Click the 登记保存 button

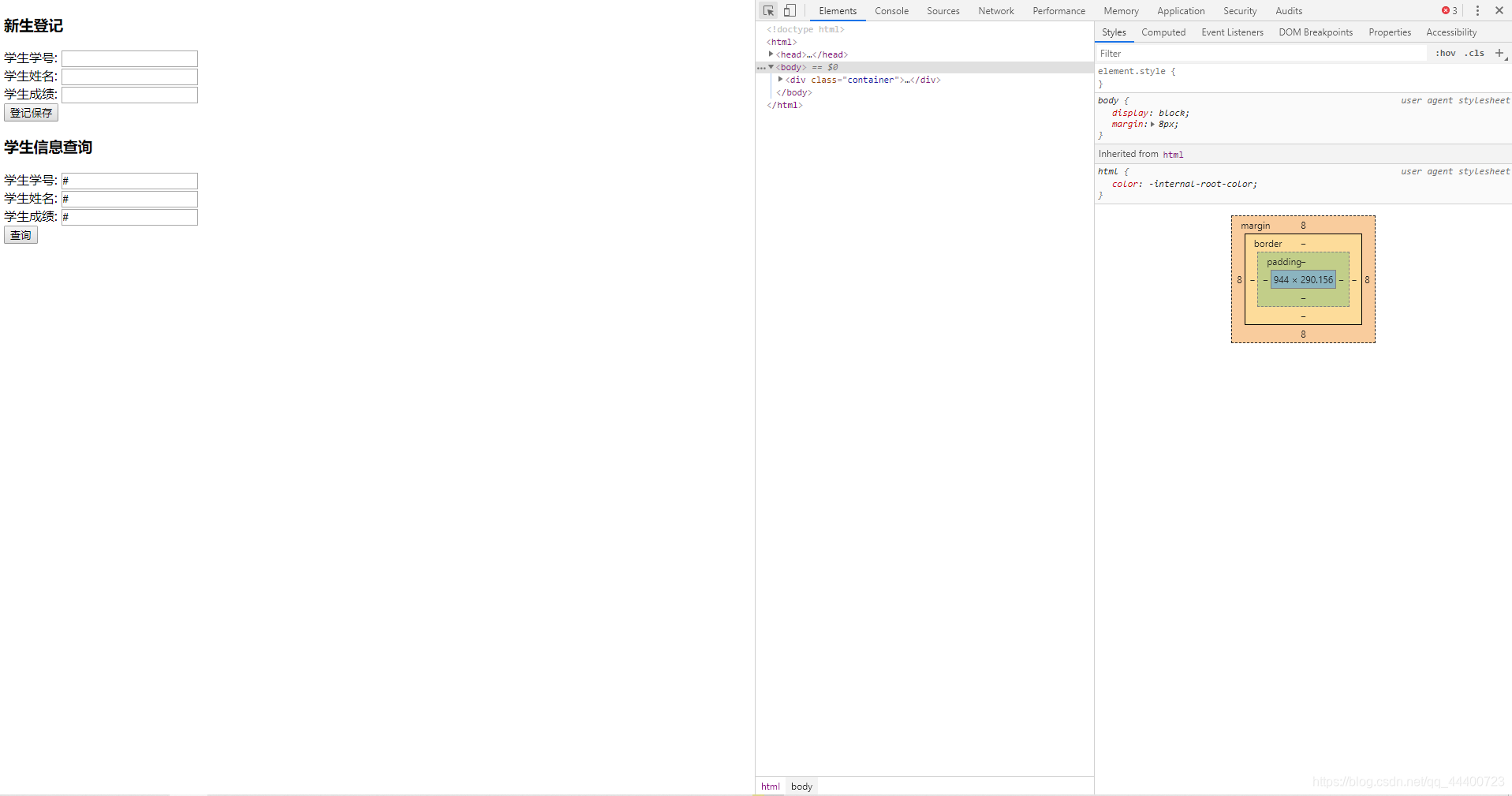point(31,113)
